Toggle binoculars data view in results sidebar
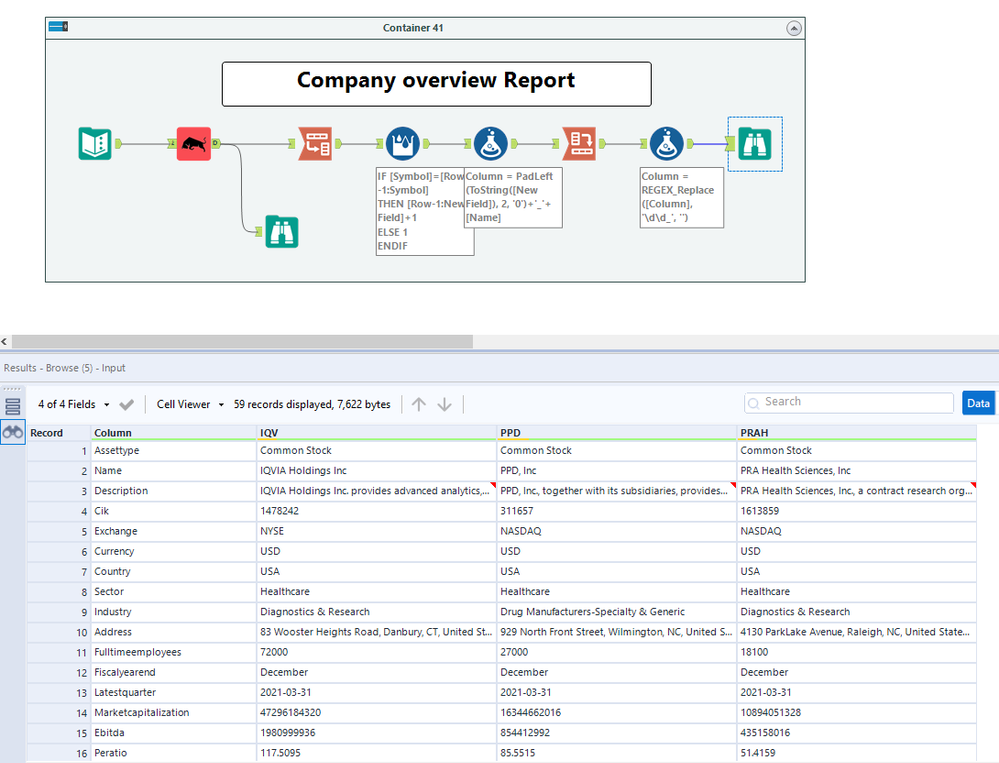 coord(13,433)
